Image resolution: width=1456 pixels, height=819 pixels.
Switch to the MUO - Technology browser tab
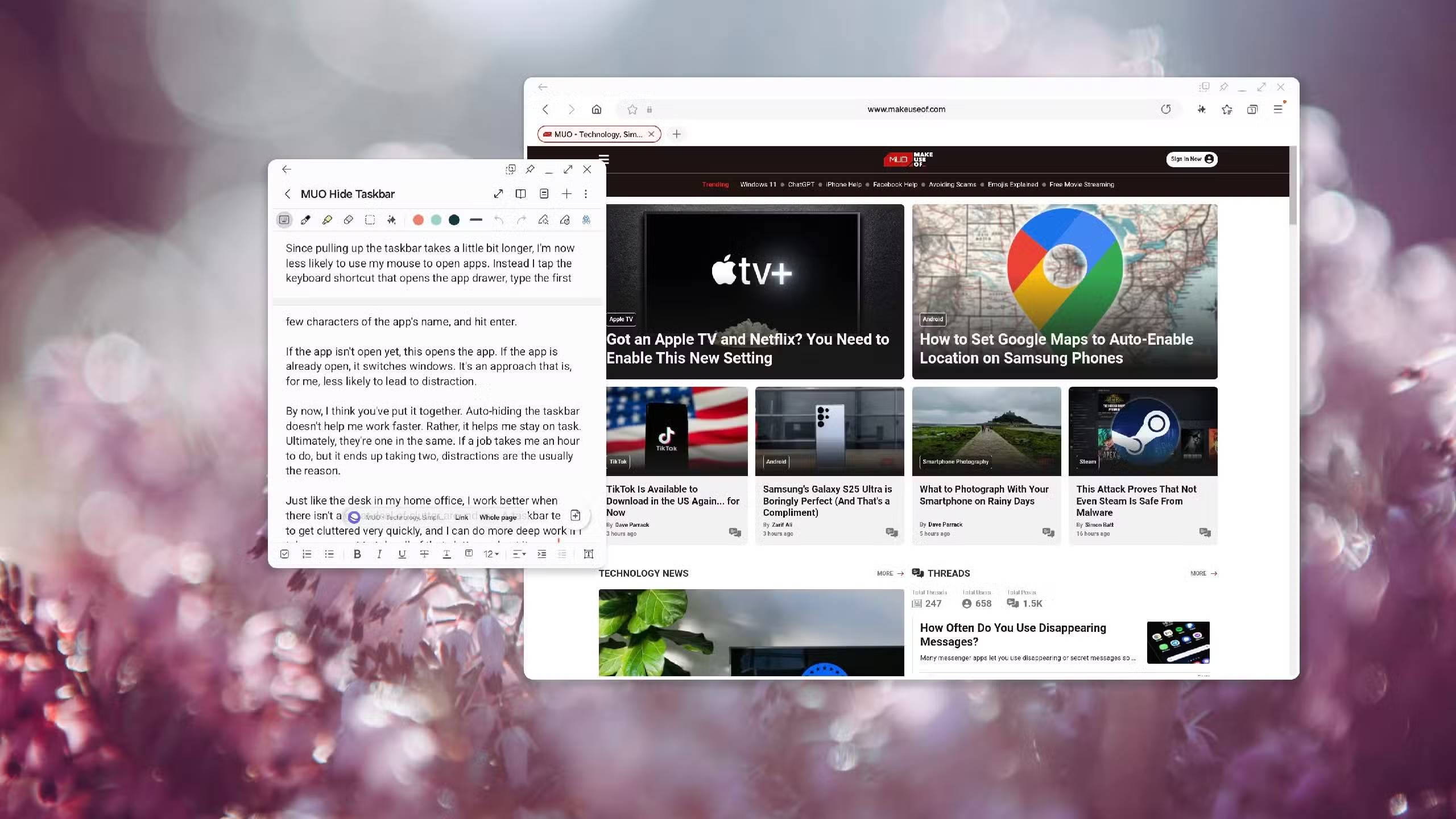click(597, 134)
